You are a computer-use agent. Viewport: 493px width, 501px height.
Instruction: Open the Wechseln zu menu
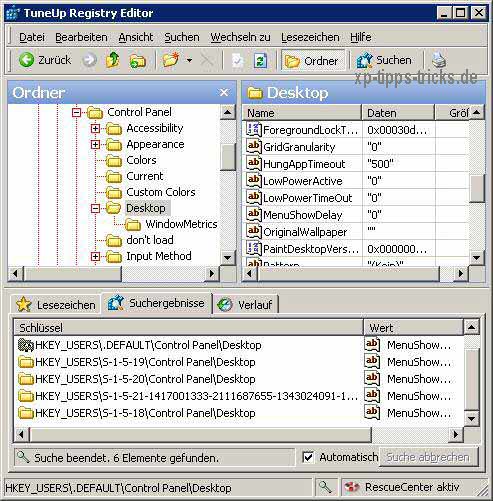[x=240, y=37]
